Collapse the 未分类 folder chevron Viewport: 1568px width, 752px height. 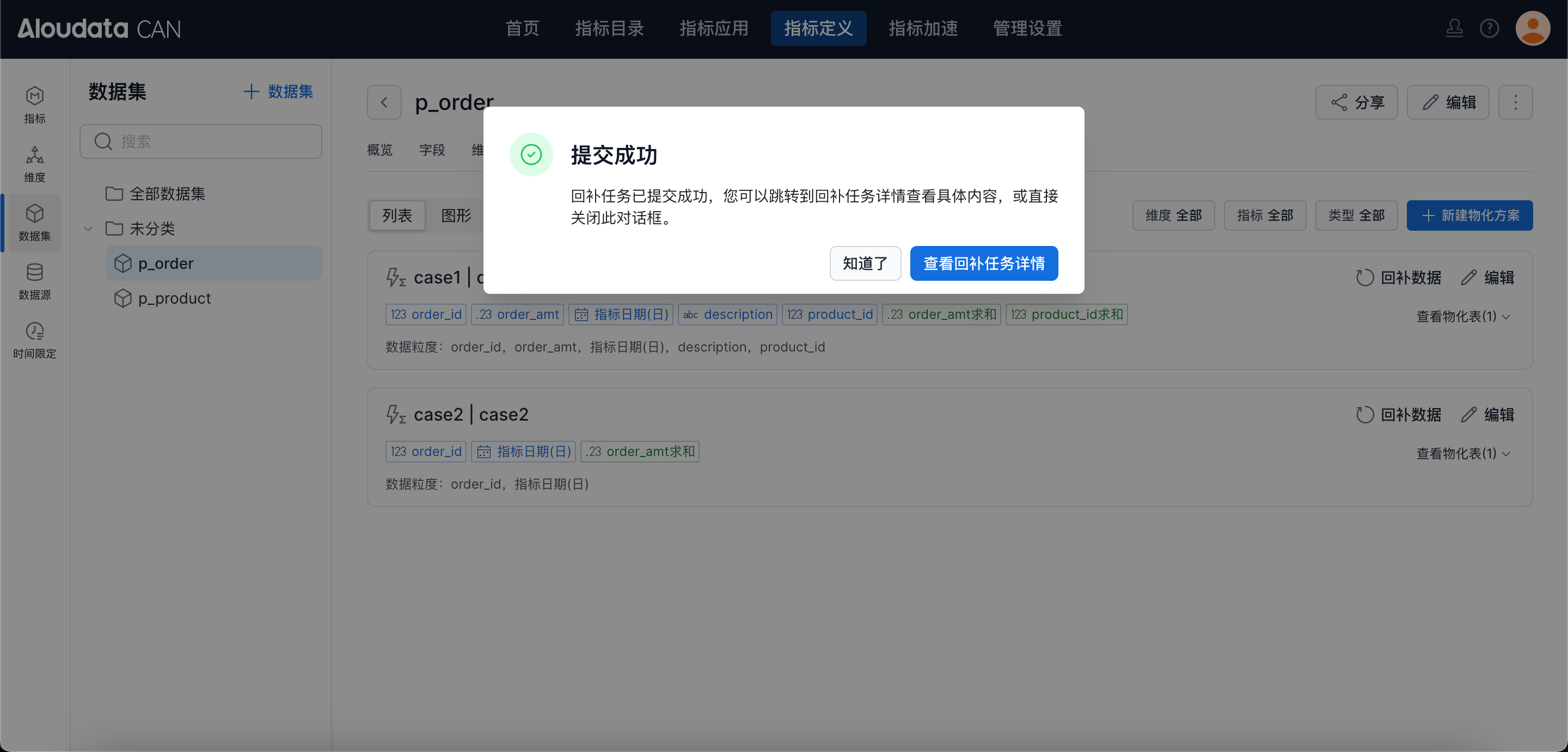click(88, 229)
